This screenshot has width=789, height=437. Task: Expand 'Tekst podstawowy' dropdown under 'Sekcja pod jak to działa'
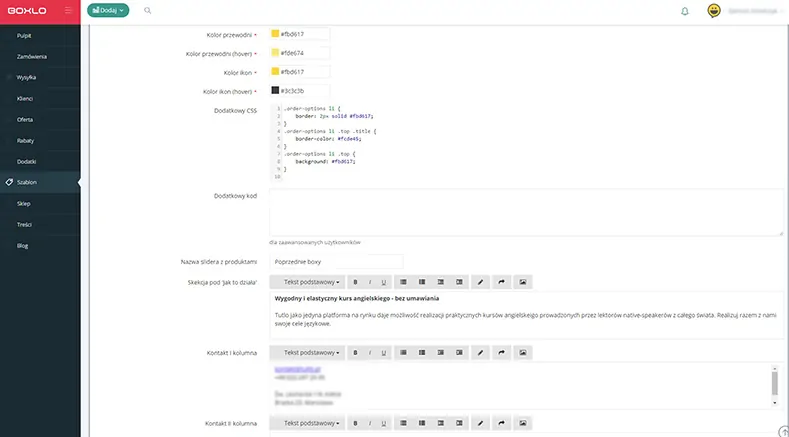click(309, 282)
